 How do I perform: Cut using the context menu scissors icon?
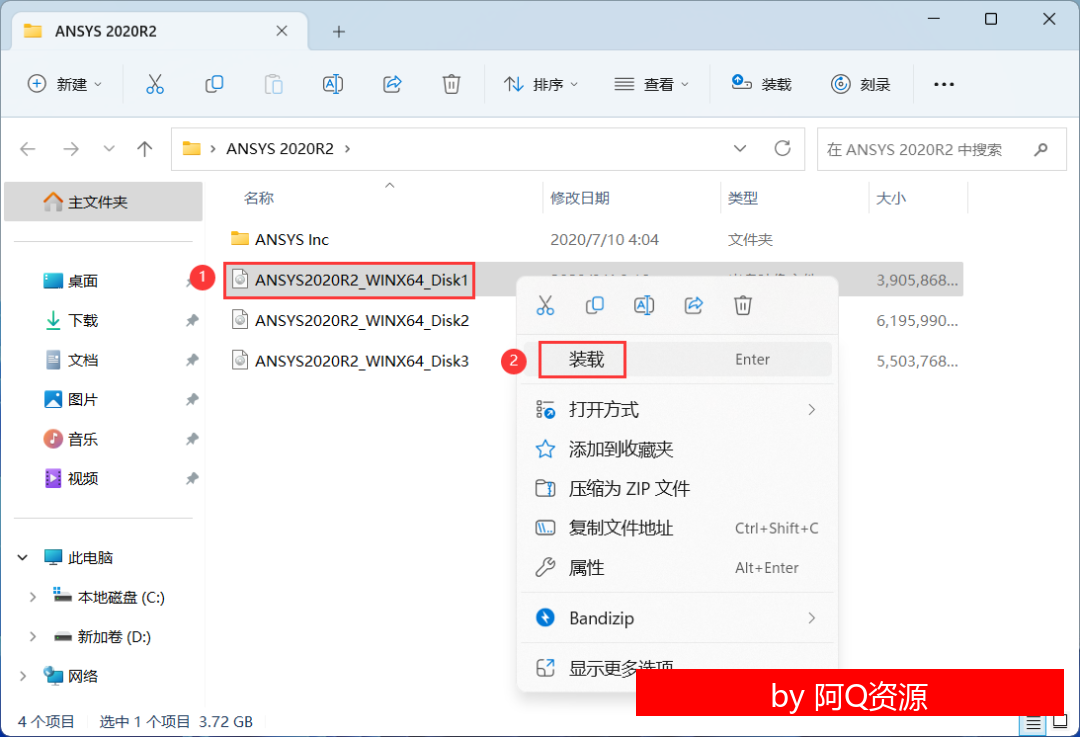545,305
